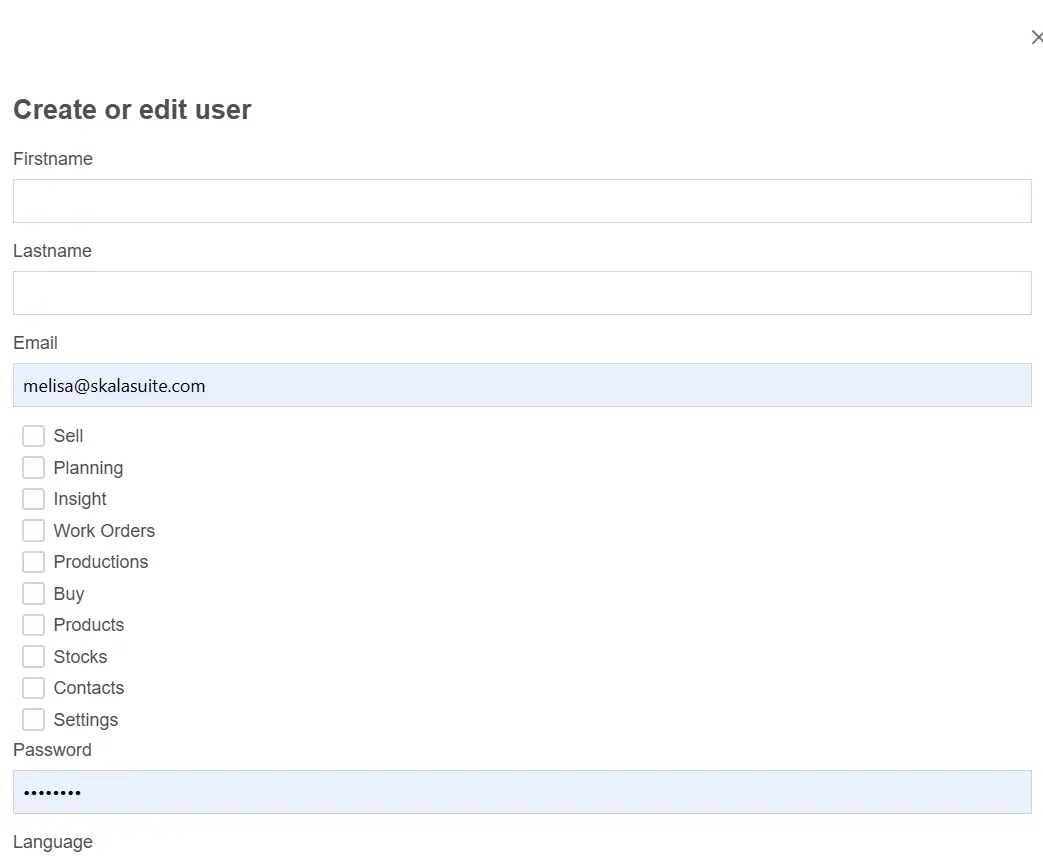This screenshot has width=1043, height=857.
Task: Click the Create or edit user heading
Action: coord(132,110)
